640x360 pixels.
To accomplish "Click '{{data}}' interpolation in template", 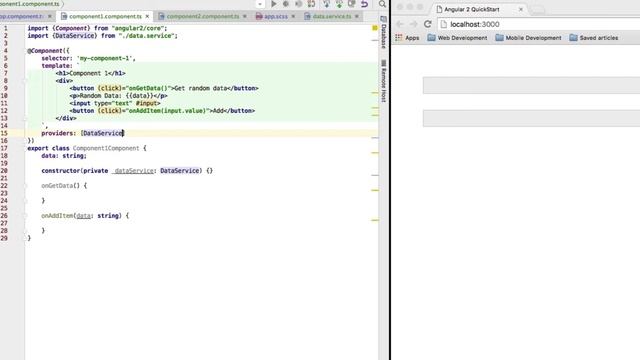I will pos(140,96).
